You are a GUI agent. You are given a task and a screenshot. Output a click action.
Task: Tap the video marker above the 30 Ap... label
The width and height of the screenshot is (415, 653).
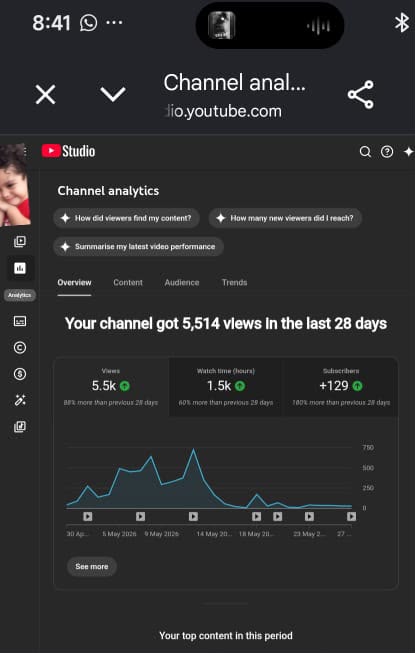click(x=87, y=516)
